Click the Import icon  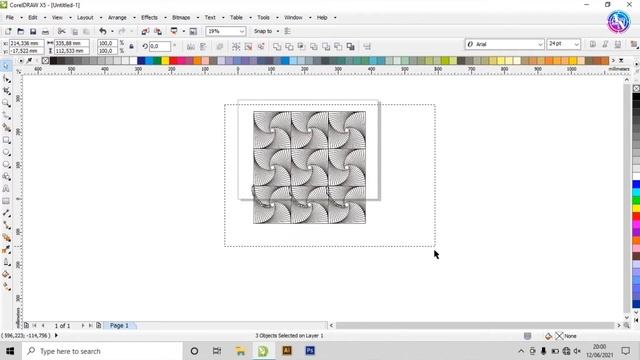tap(145, 31)
